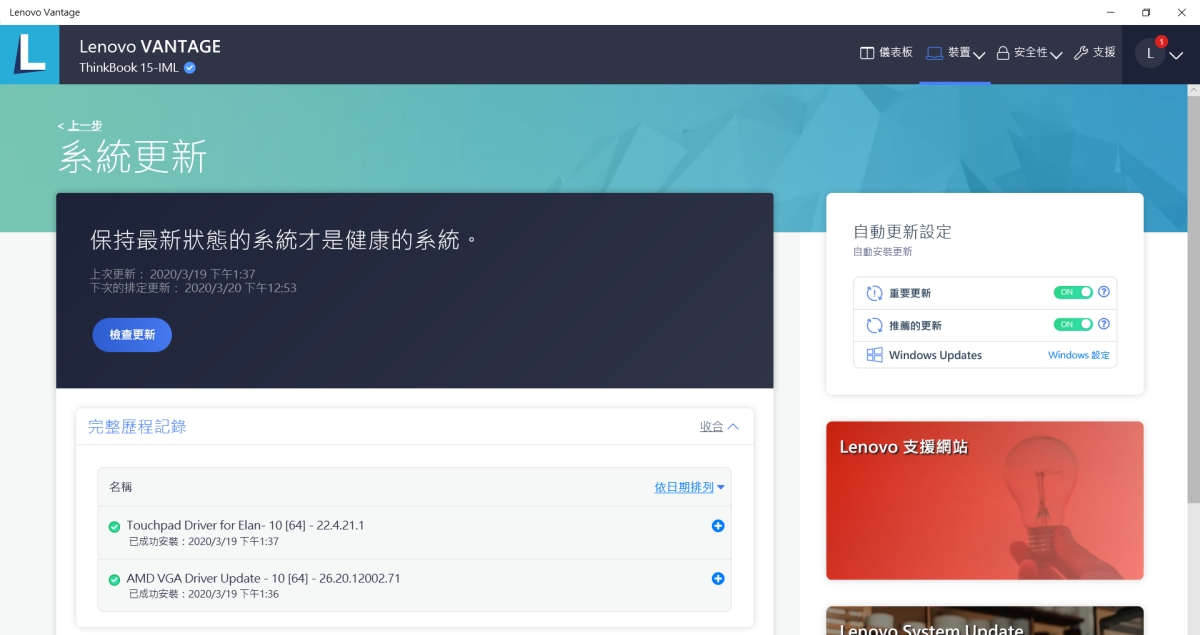Expand the user account dropdown chevron
Viewport: 1200px width, 635px height.
coord(1176,56)
